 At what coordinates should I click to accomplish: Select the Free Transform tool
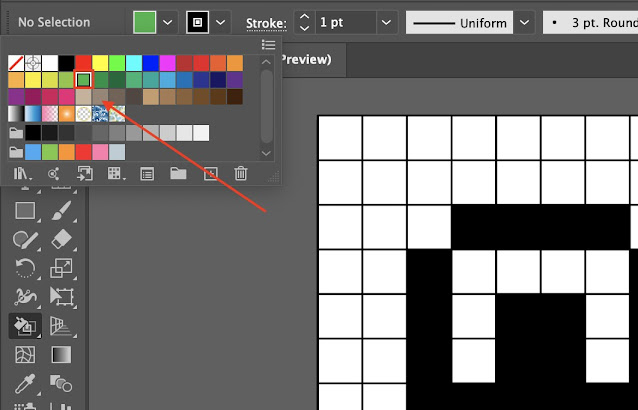62,297
